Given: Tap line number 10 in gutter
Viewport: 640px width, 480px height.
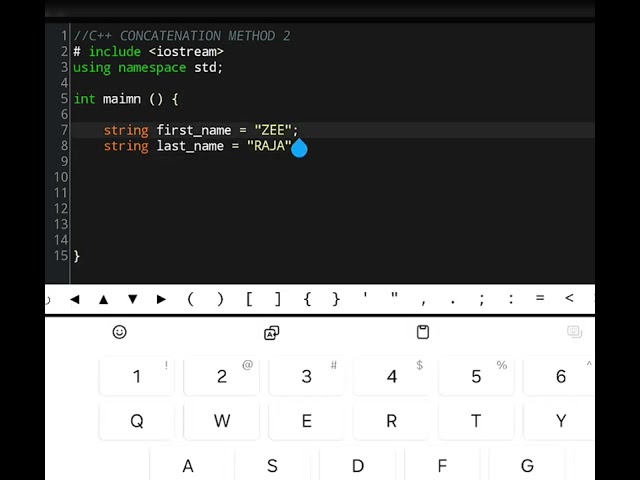Looking at the screenshot, I should pyautogui.click(x=61, y=177).
